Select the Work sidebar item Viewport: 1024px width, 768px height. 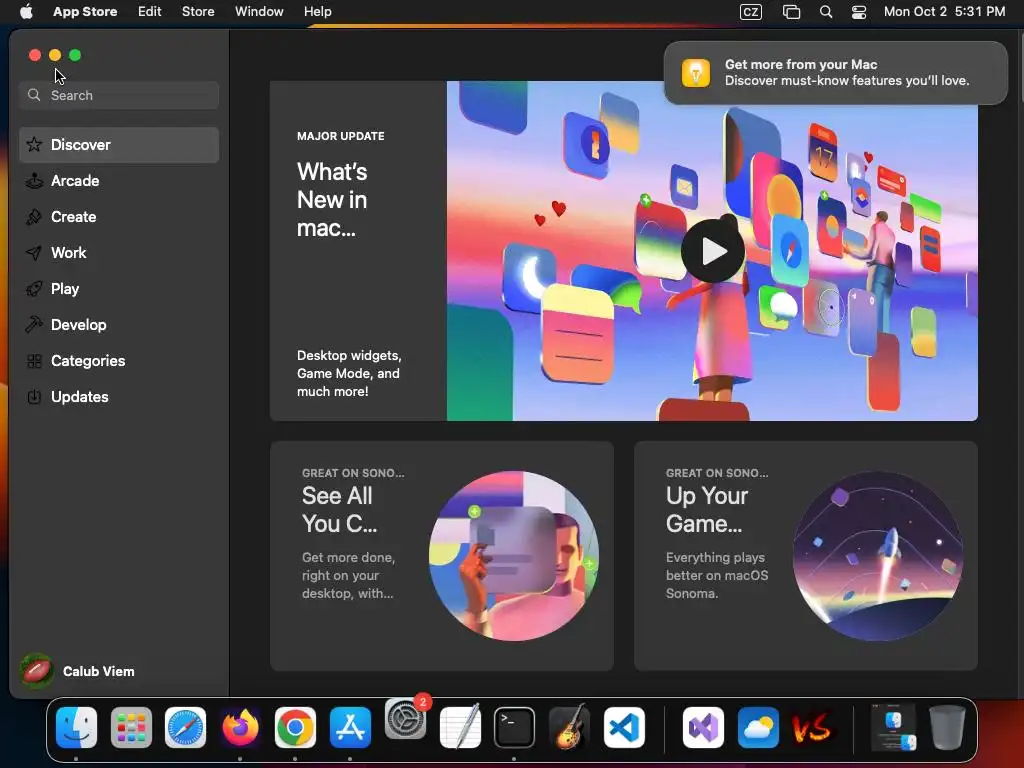(119, 253)
